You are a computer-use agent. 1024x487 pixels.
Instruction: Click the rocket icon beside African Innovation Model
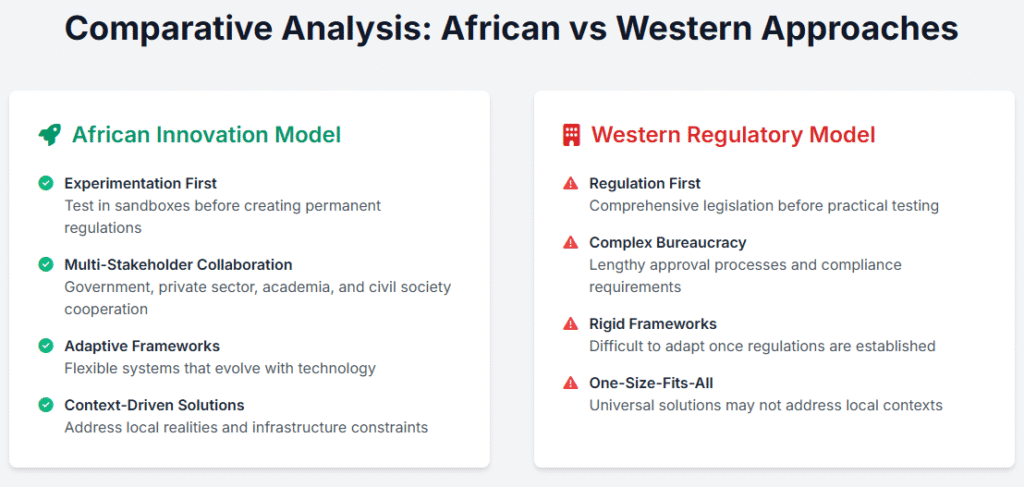pyautogui.click(x=50, y=135)
